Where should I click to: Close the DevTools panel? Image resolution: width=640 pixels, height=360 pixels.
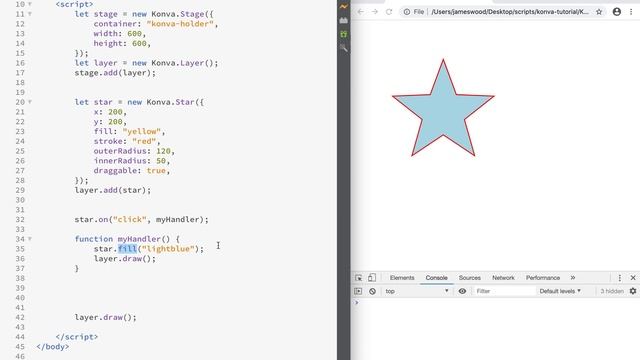633,278
